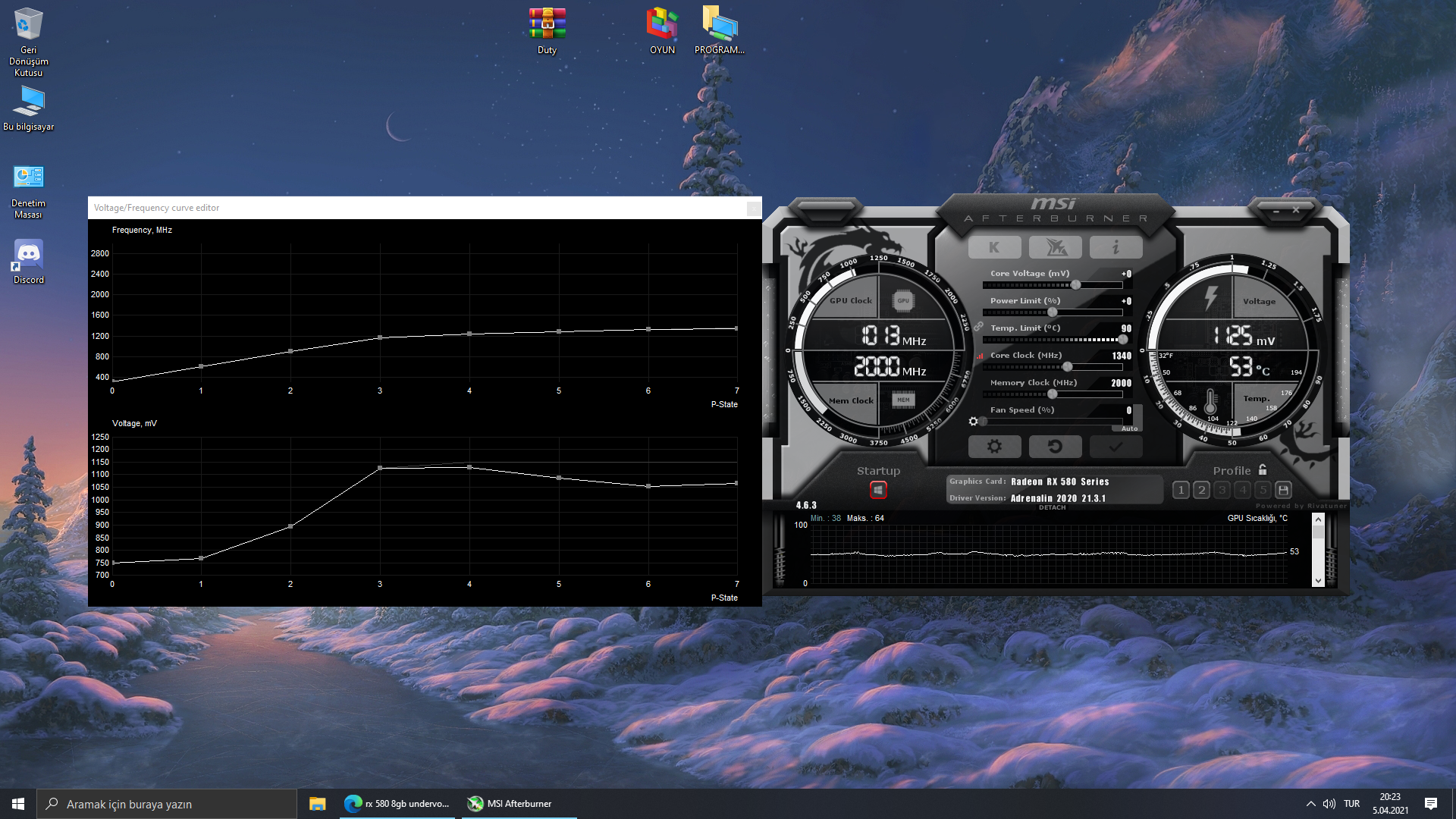Viewport: 1456px width, 819px height.
Task: Open curve editor bars icon by Core Clock
Action: [980, 355]
